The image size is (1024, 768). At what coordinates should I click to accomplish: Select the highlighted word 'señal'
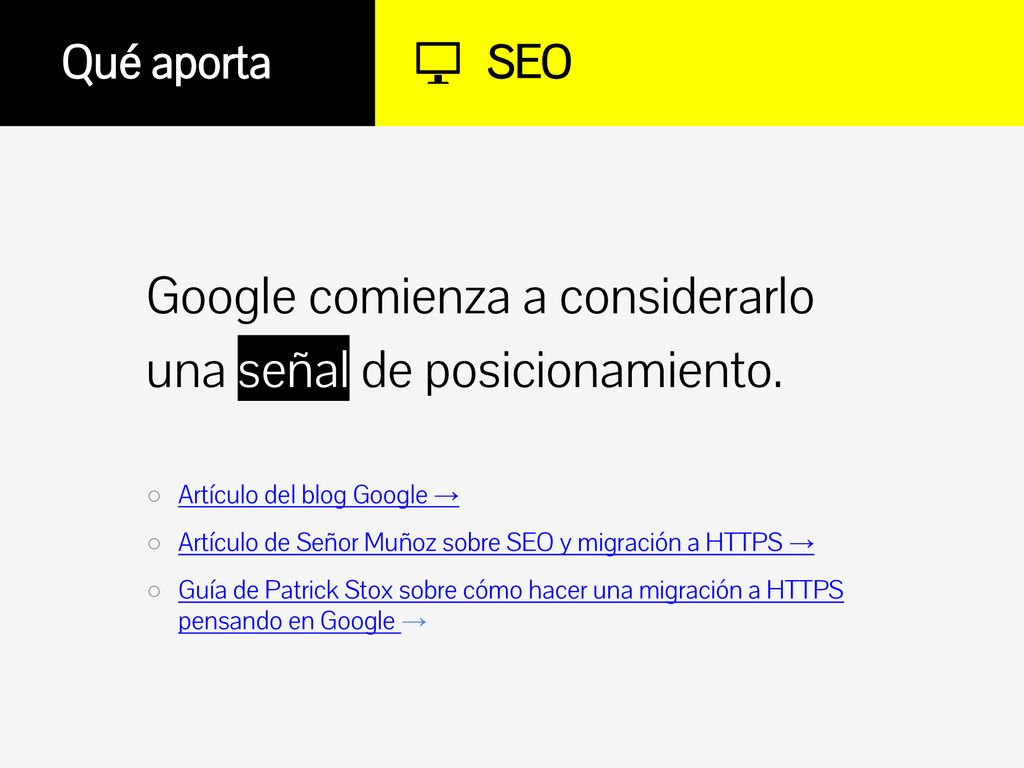point(293,368)
